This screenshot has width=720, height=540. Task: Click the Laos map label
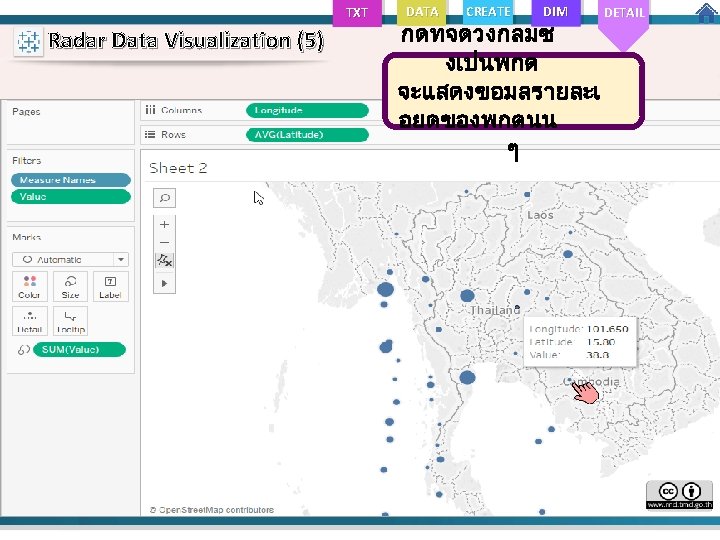pos(540,215)
